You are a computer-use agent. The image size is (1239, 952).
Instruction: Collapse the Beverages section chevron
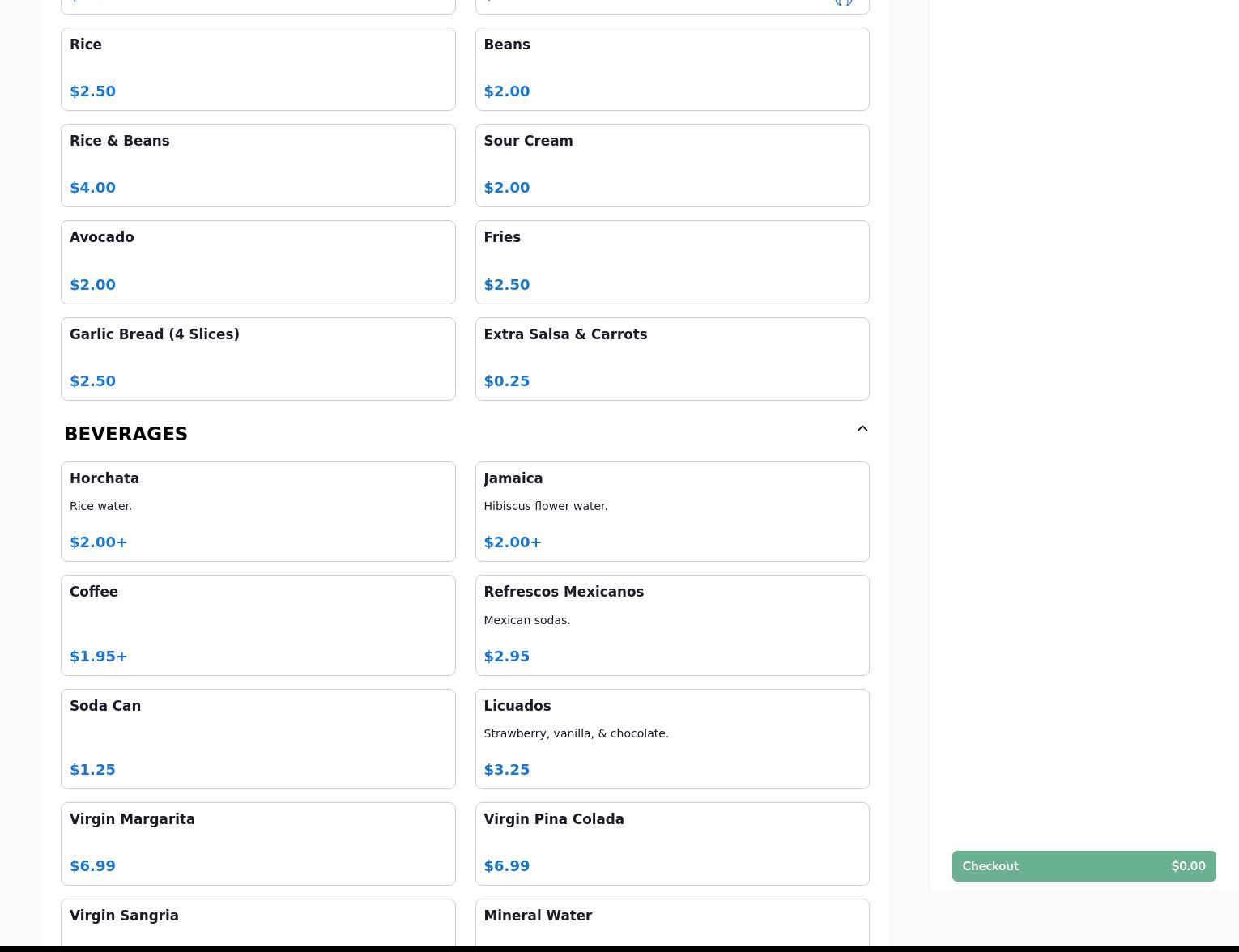[x=862, y=429]
